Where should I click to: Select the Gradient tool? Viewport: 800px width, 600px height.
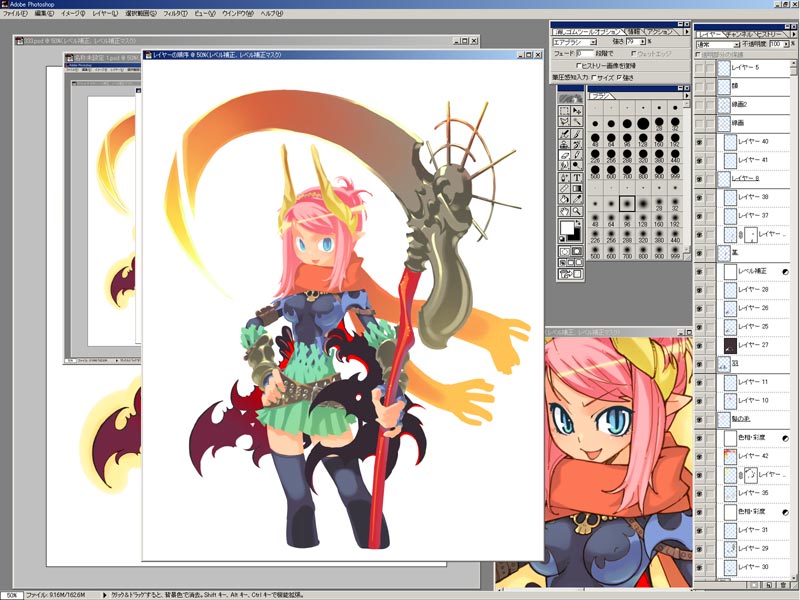tap(577, 189)
